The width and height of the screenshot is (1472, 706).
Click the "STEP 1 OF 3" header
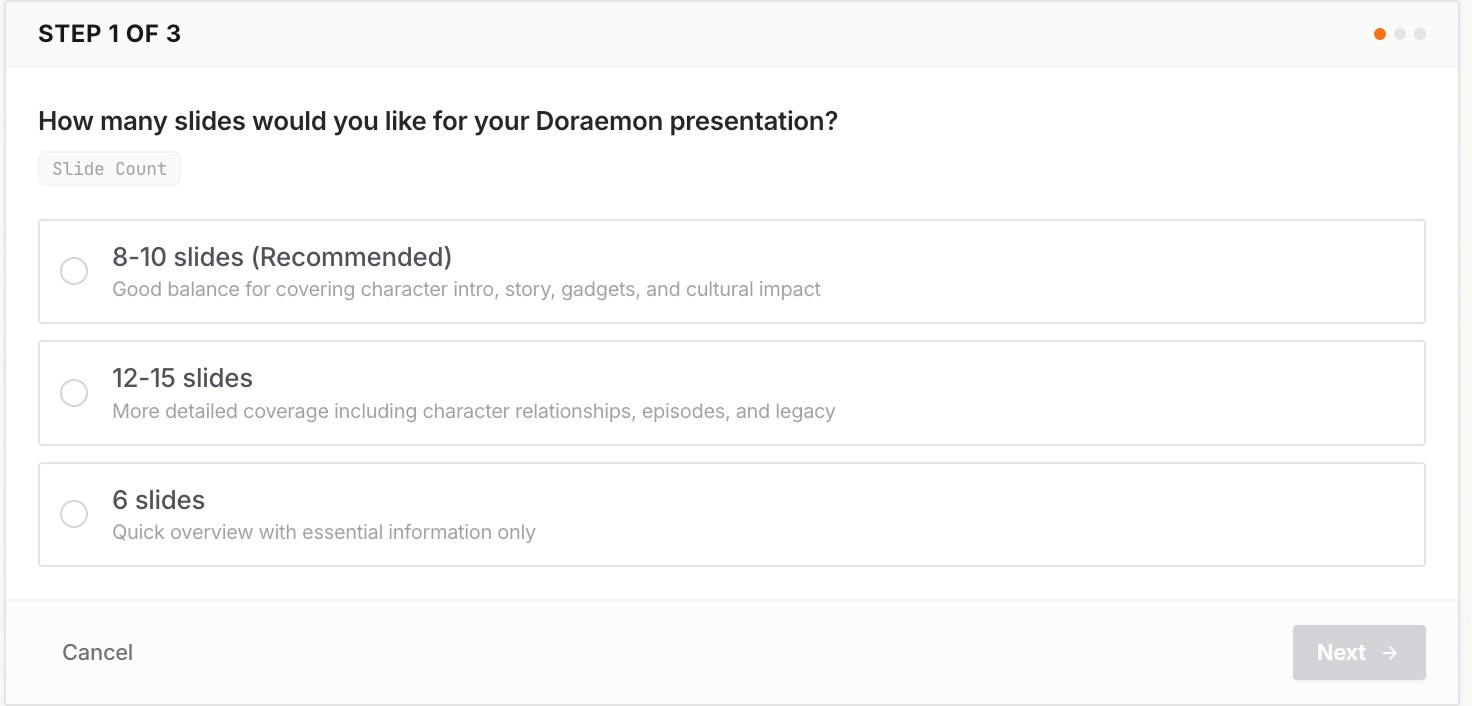pyautogui.click(x=109, y=34)
